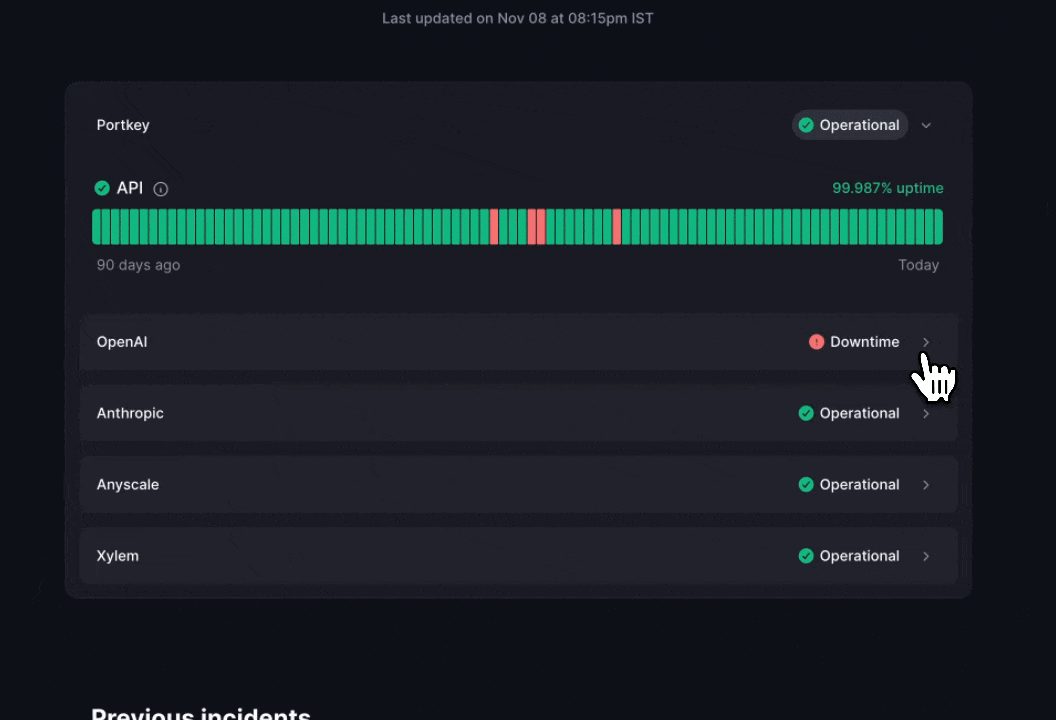
Task: Click the Operational check icon on Xylem row
Action: [806, 556]
